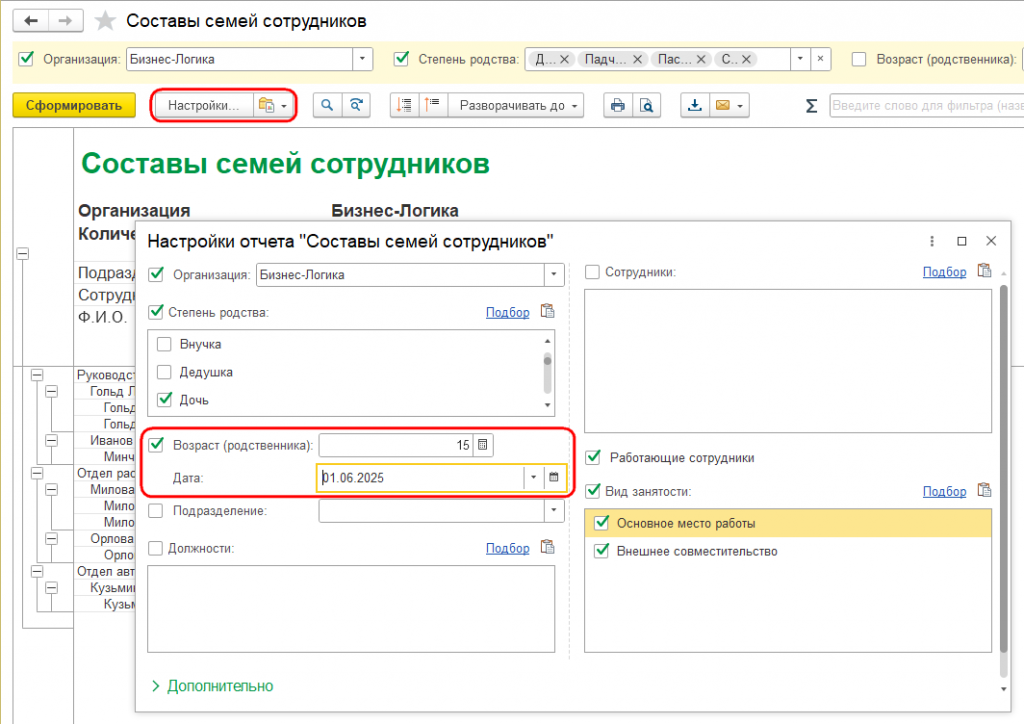Click Подбор link for Вид занятости
The image size is (1024, 724).
click(944, 491)
